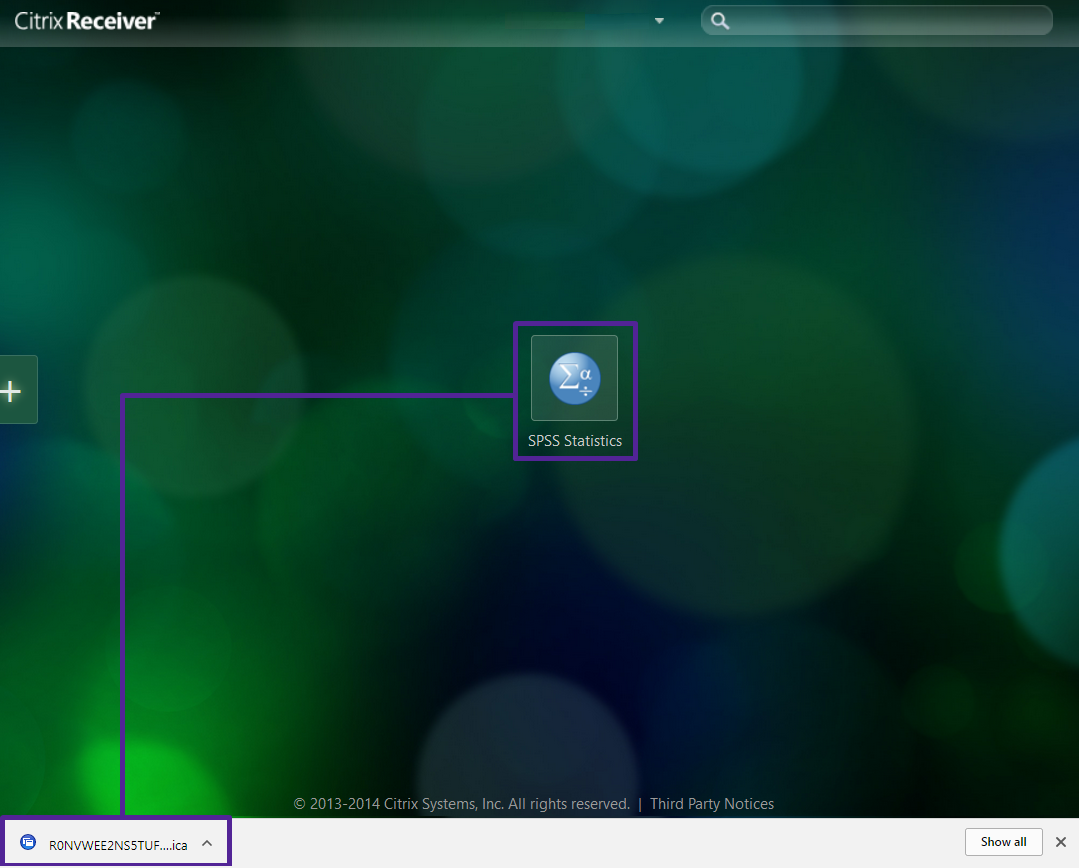Click the SPSS Statistics text label
1079x868 pixels.
575,441
